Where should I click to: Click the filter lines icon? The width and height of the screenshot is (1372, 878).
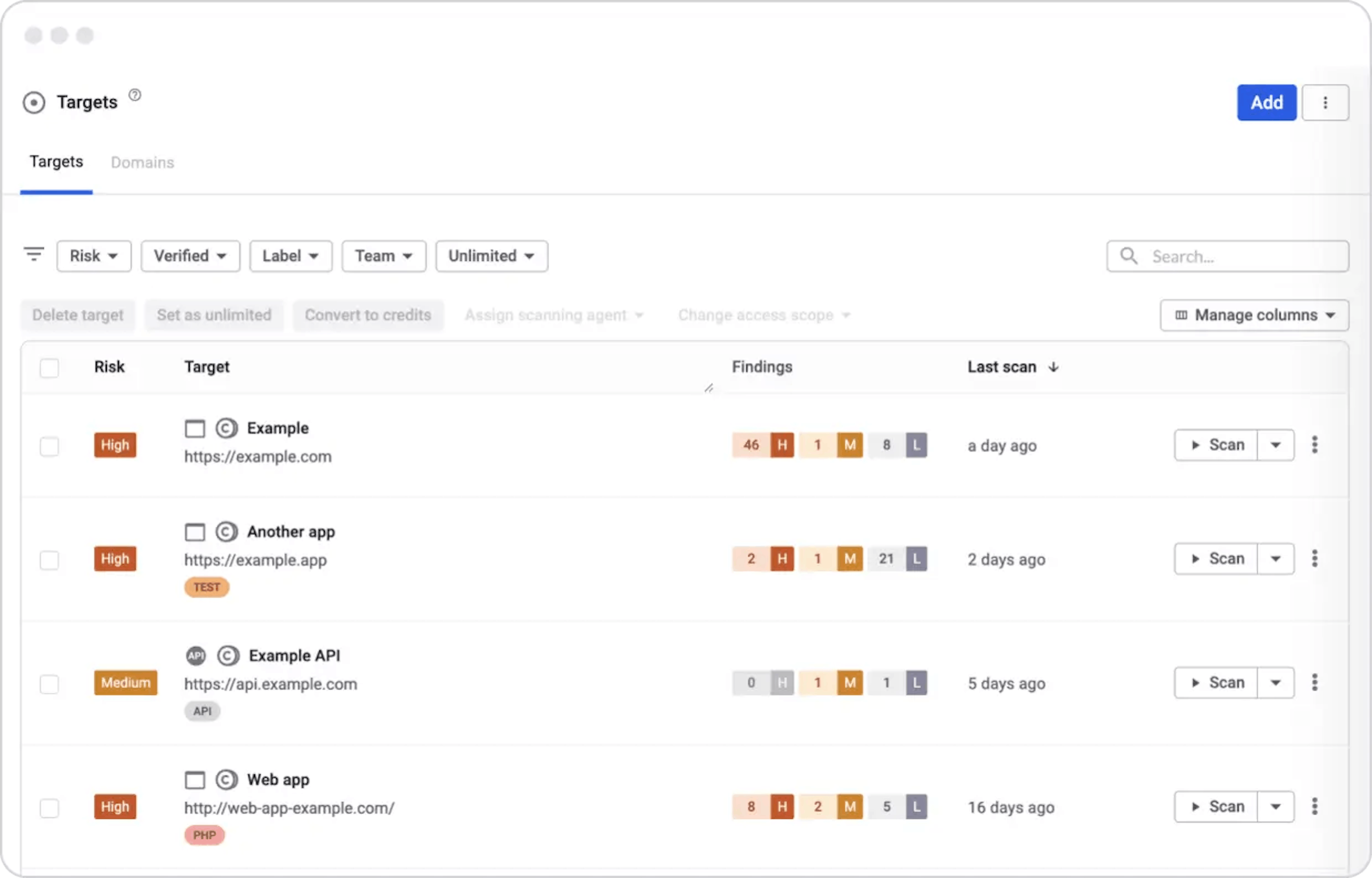pos(34,254)
